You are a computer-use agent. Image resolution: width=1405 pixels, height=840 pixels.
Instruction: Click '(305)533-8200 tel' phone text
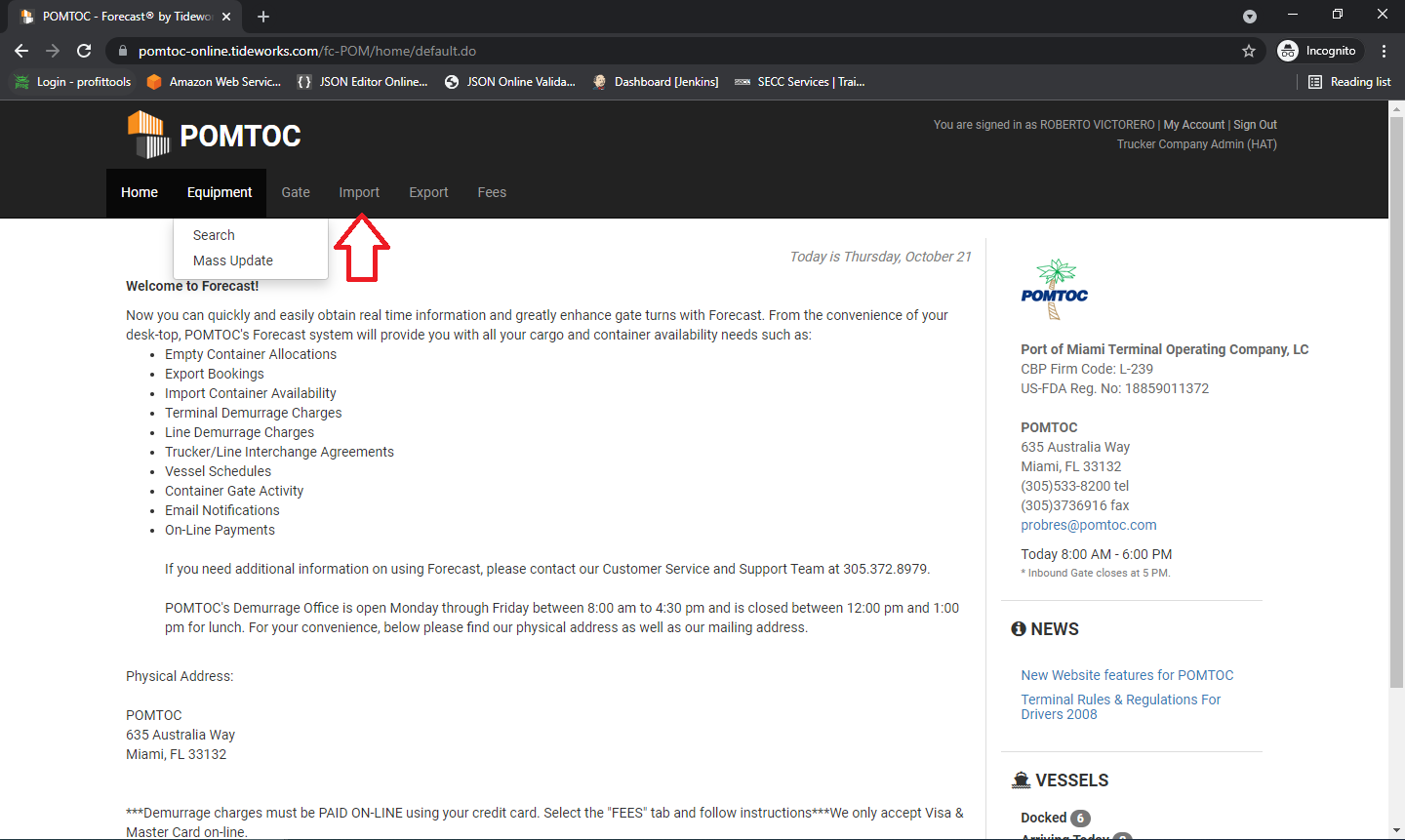click(1074, 486)
